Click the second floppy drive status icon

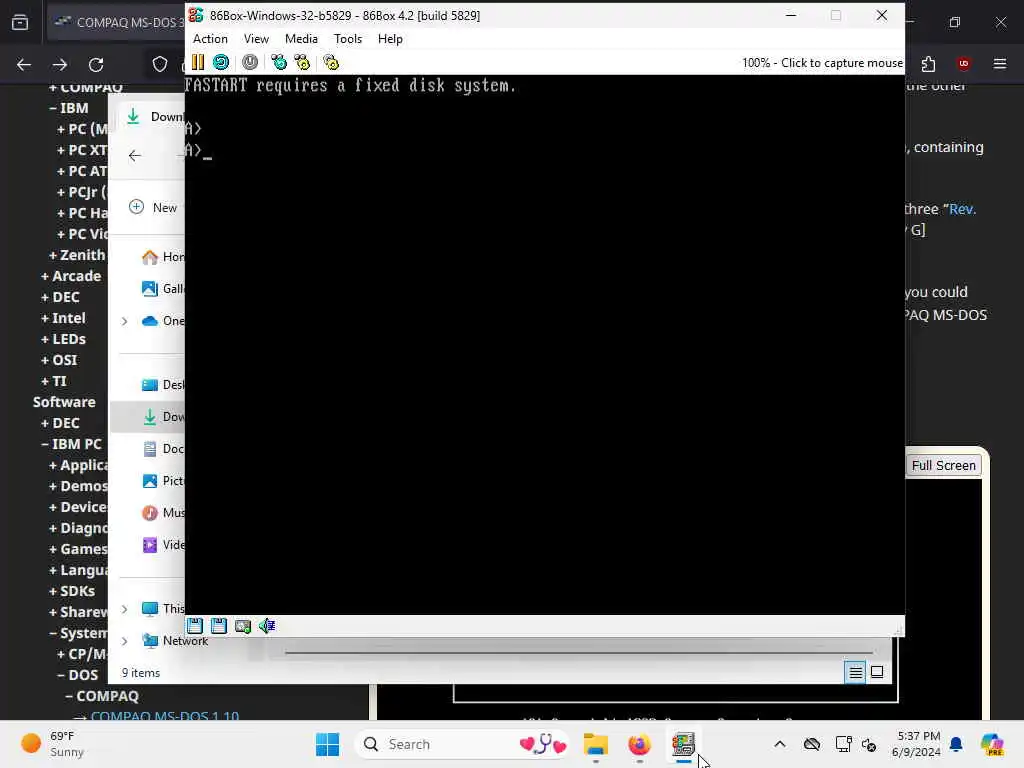[x=219, y=626]
